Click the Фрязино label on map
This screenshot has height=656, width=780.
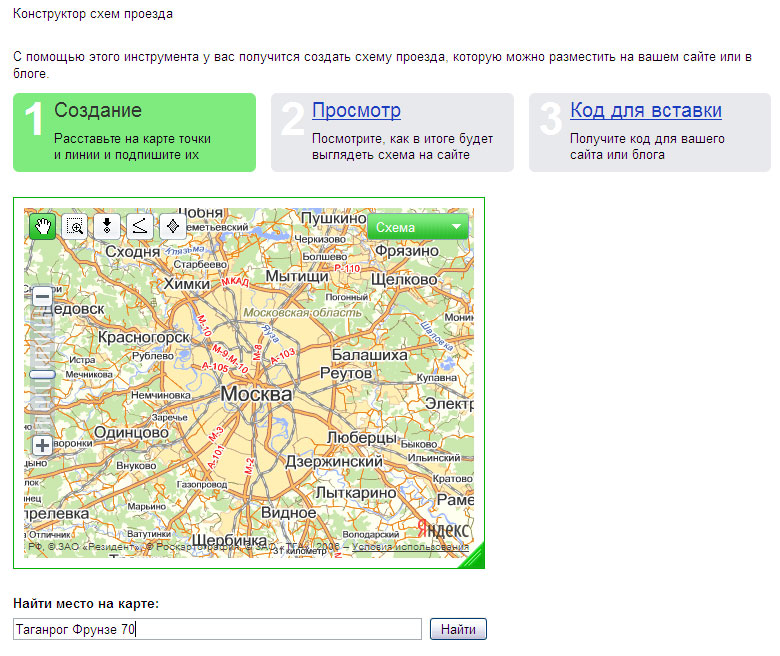[x=407, y=251]
